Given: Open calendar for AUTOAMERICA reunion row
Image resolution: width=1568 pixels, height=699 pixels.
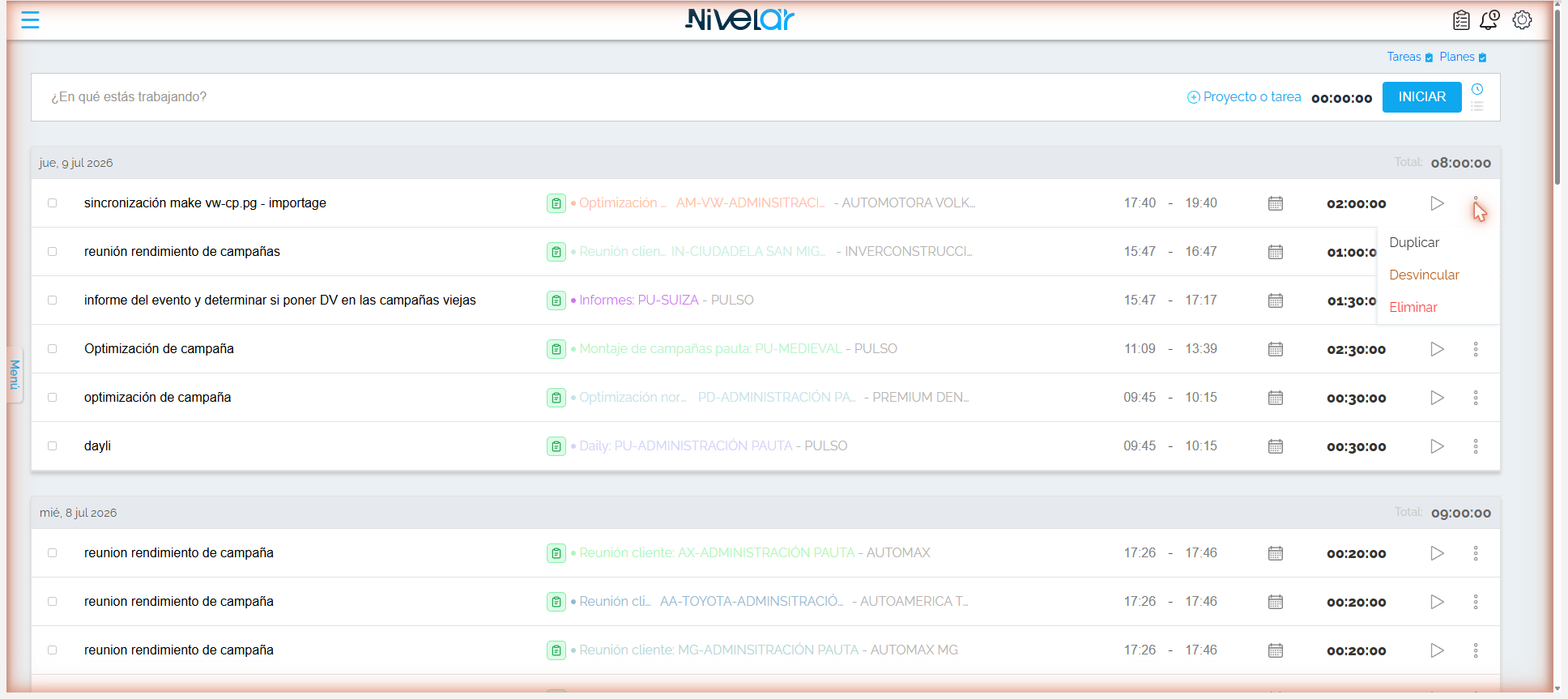Looking at the screenshot, I should [1276, 602].
